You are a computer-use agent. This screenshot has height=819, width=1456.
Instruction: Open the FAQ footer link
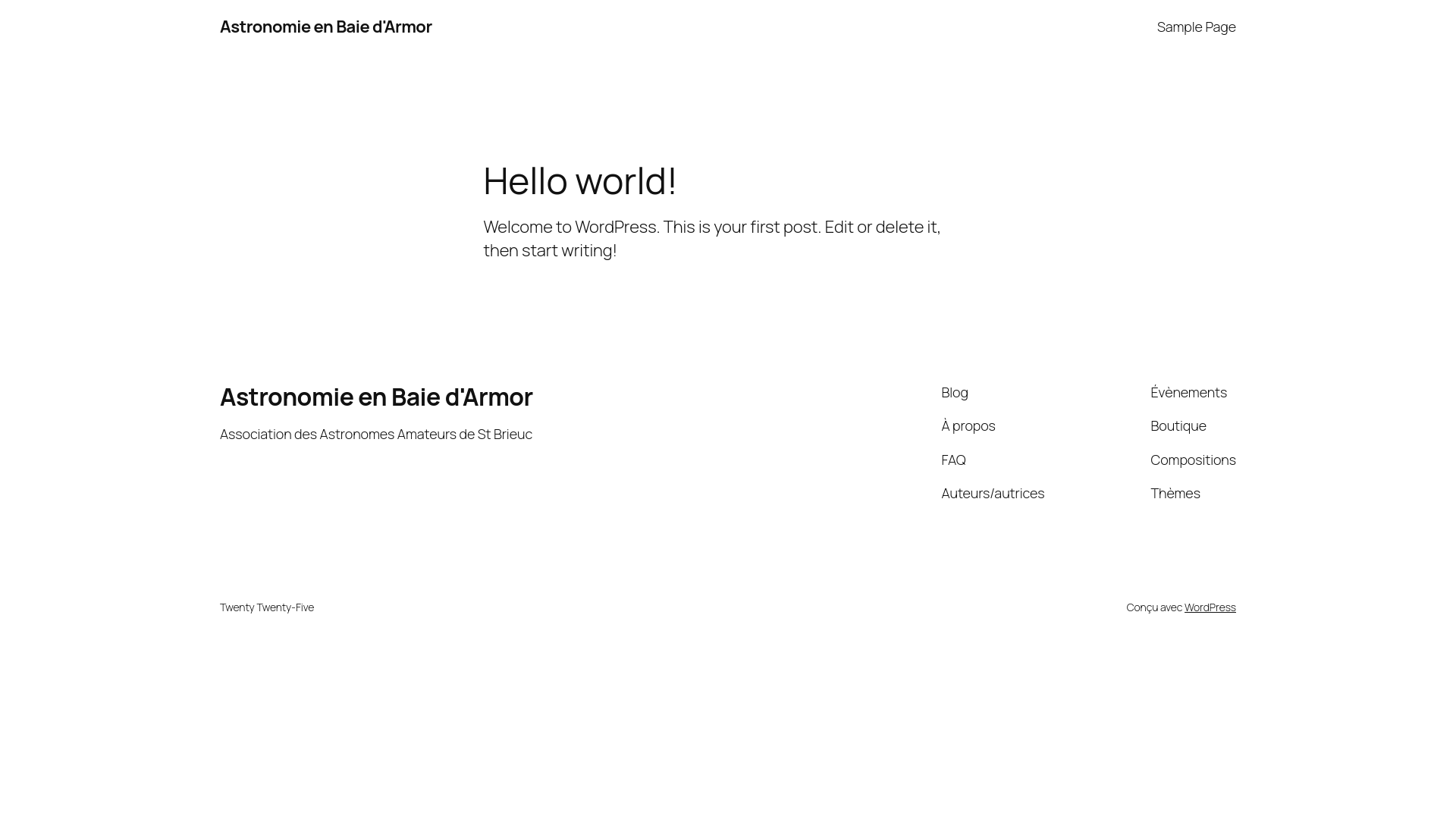[953, 460]
